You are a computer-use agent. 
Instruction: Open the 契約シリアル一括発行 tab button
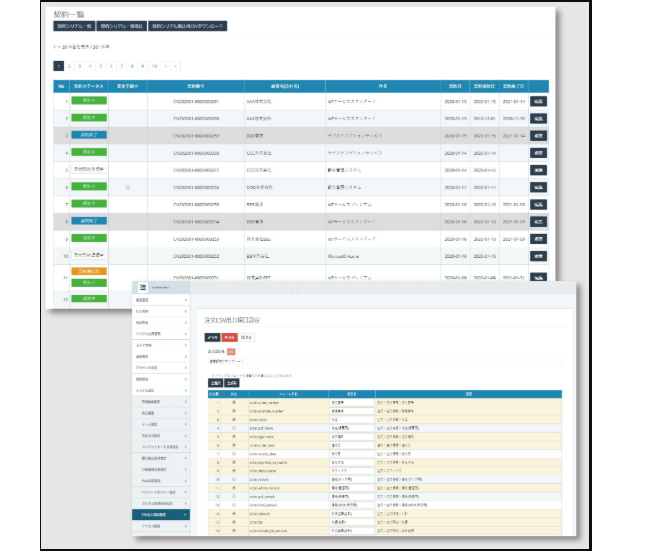[x=122, y=26]
